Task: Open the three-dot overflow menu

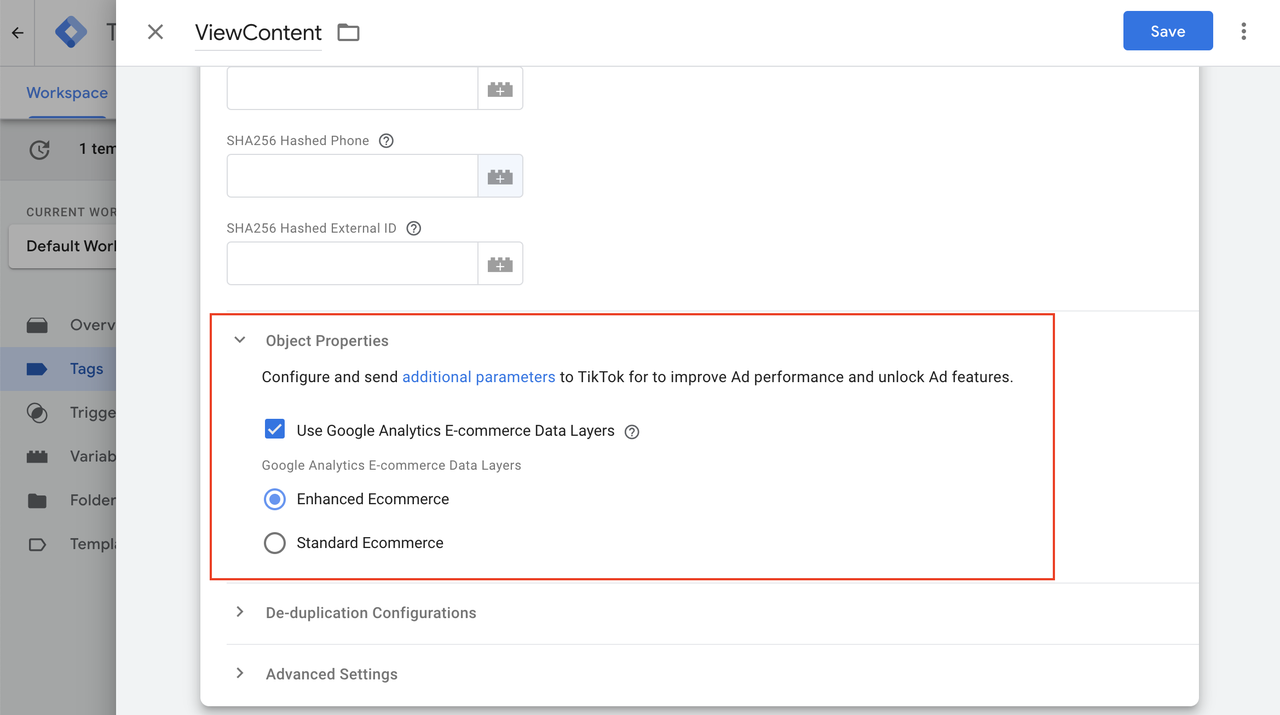Action: tap(1243, 31)
